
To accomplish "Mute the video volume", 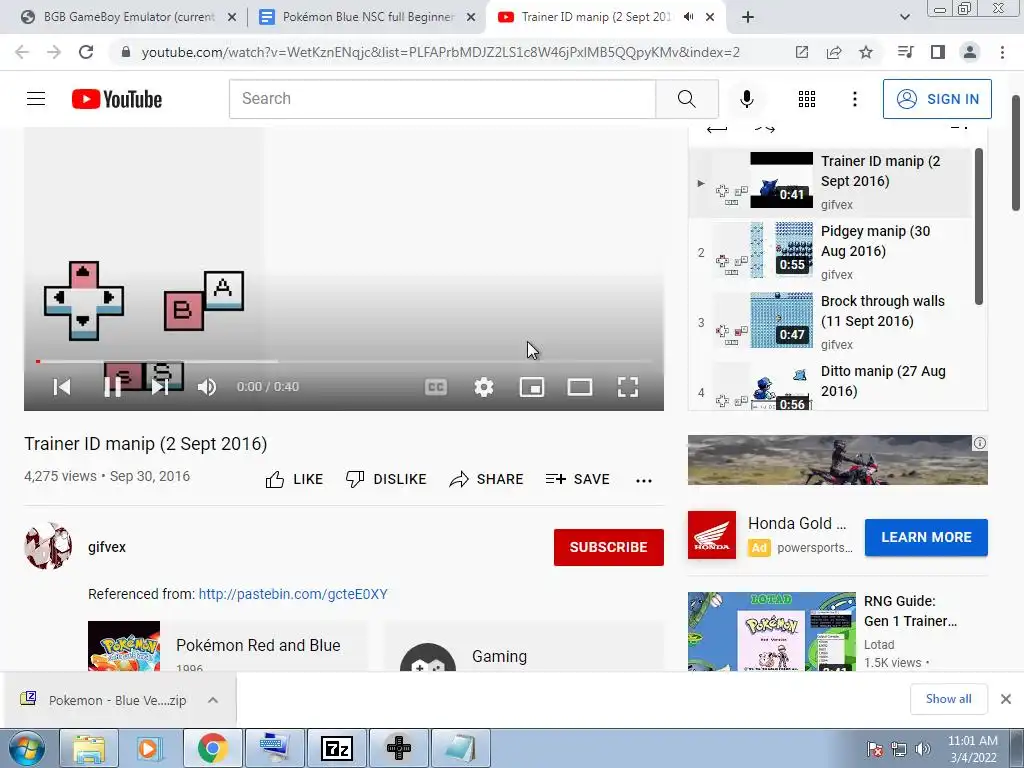I will coord(207,387).
